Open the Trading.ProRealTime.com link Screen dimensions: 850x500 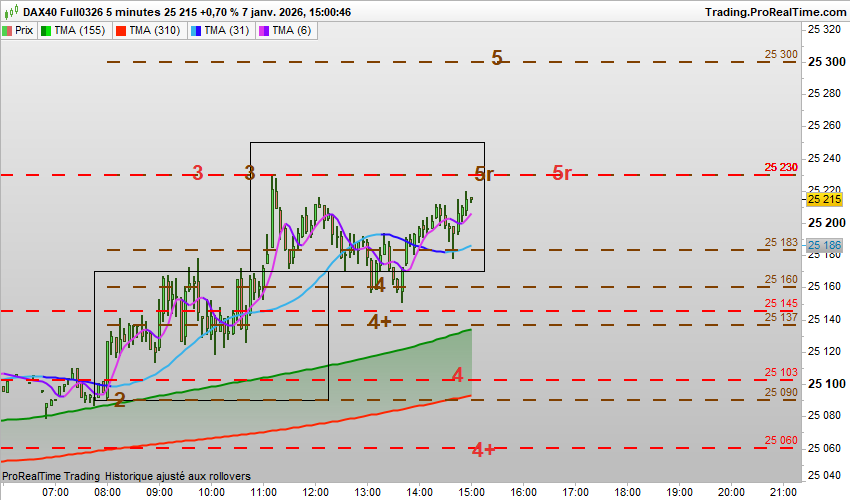pyautogui.click(x=775, y=12)
